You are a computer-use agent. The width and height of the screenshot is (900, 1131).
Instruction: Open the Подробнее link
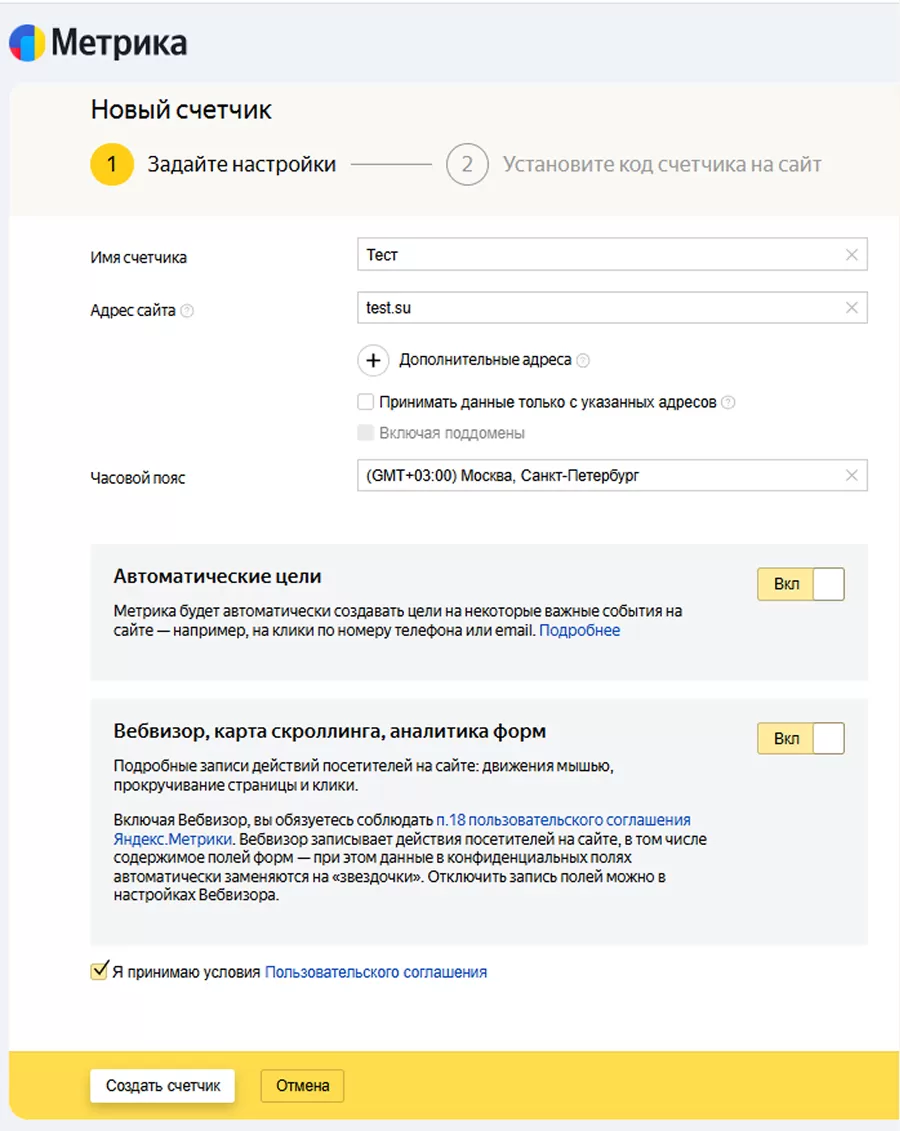point(580,631)
